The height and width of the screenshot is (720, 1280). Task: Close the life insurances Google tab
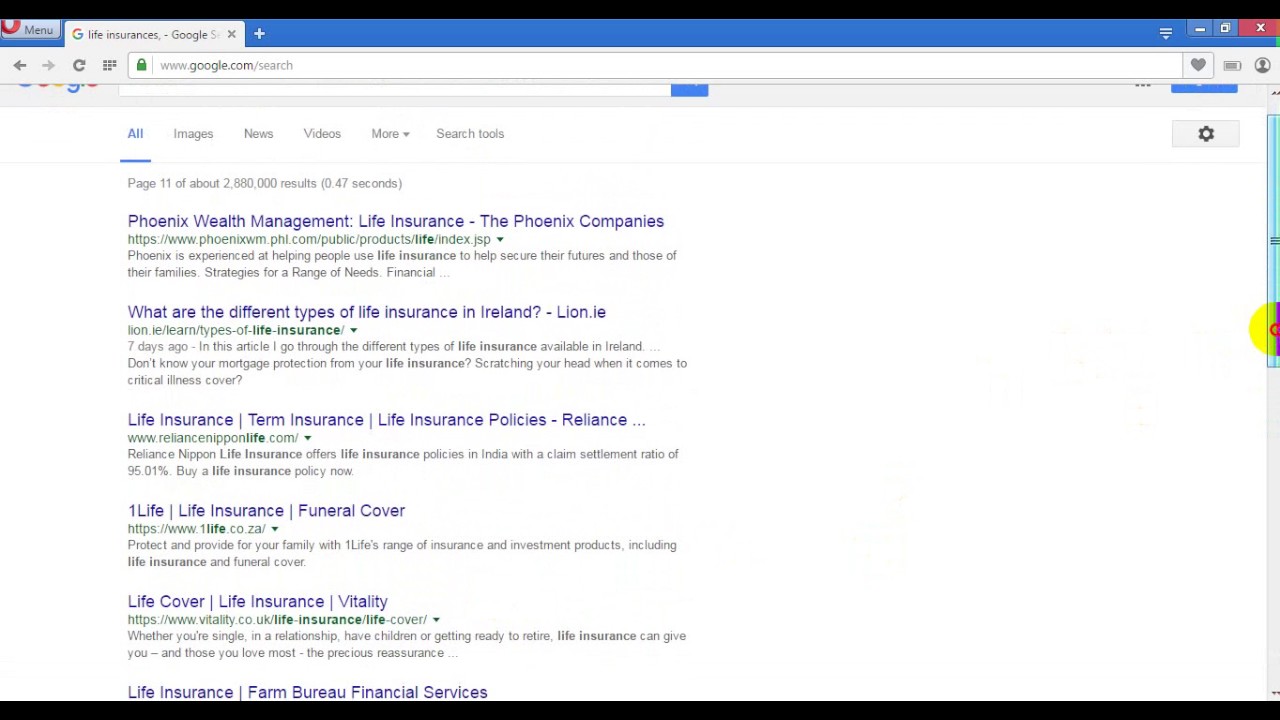pyautogui.click(x=231, y=34)
